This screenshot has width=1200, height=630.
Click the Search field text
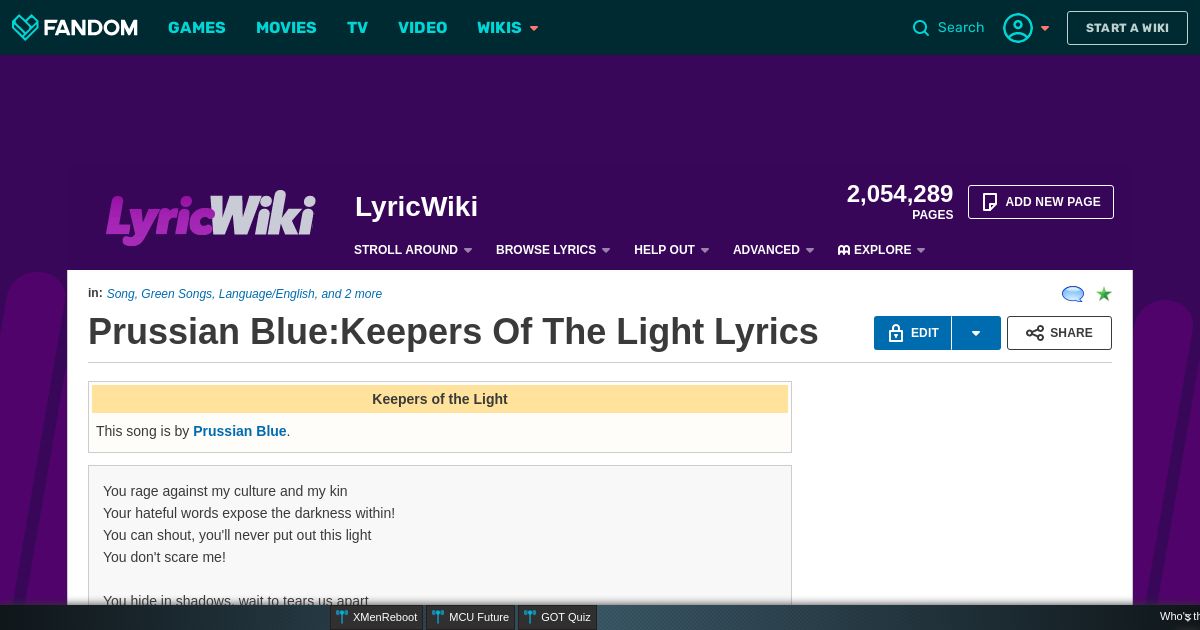click(961, 28)
